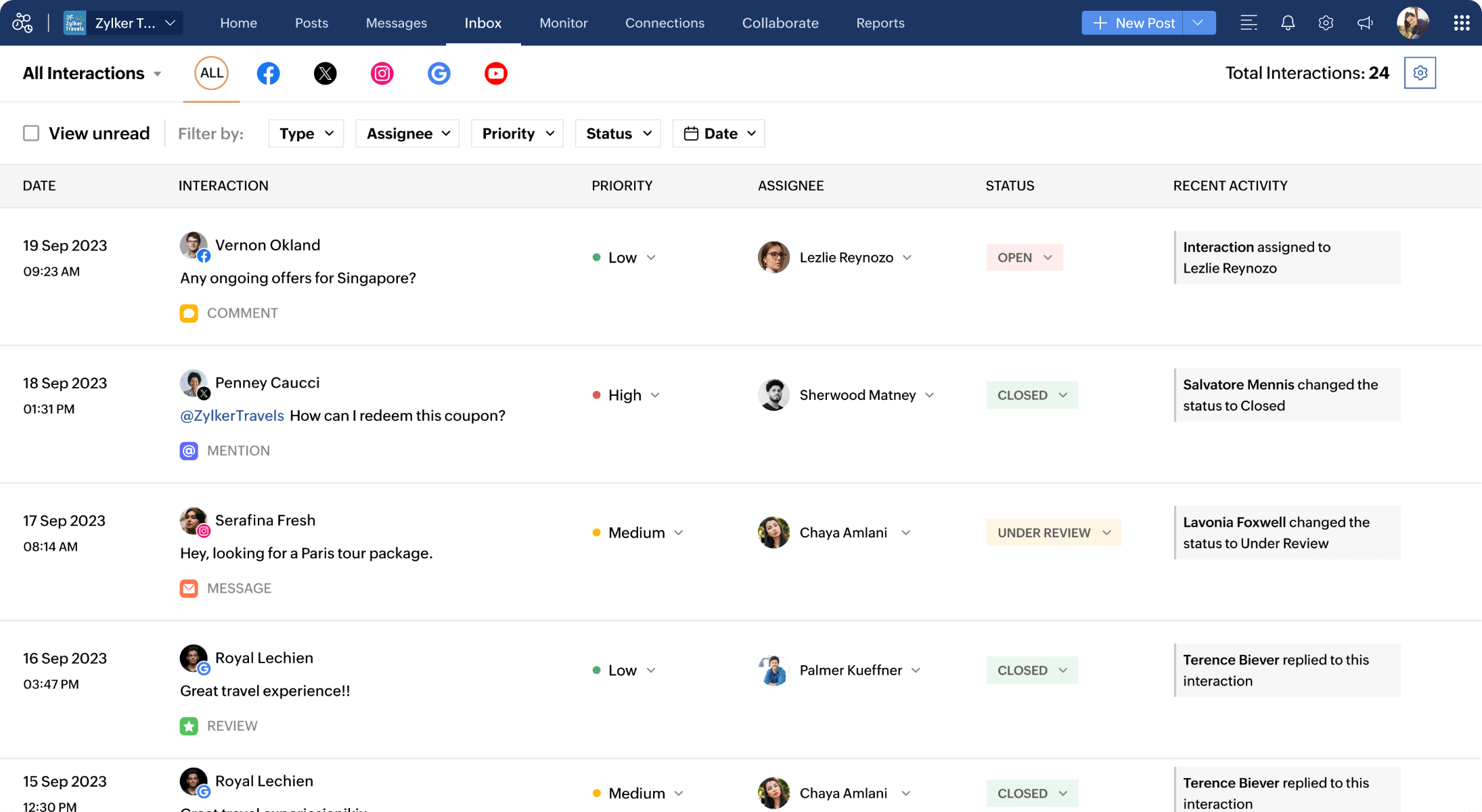The height and width of the screenshot is (812, 1482).
Task: Open the Facebook interactions filter
Action: [268, 73]
